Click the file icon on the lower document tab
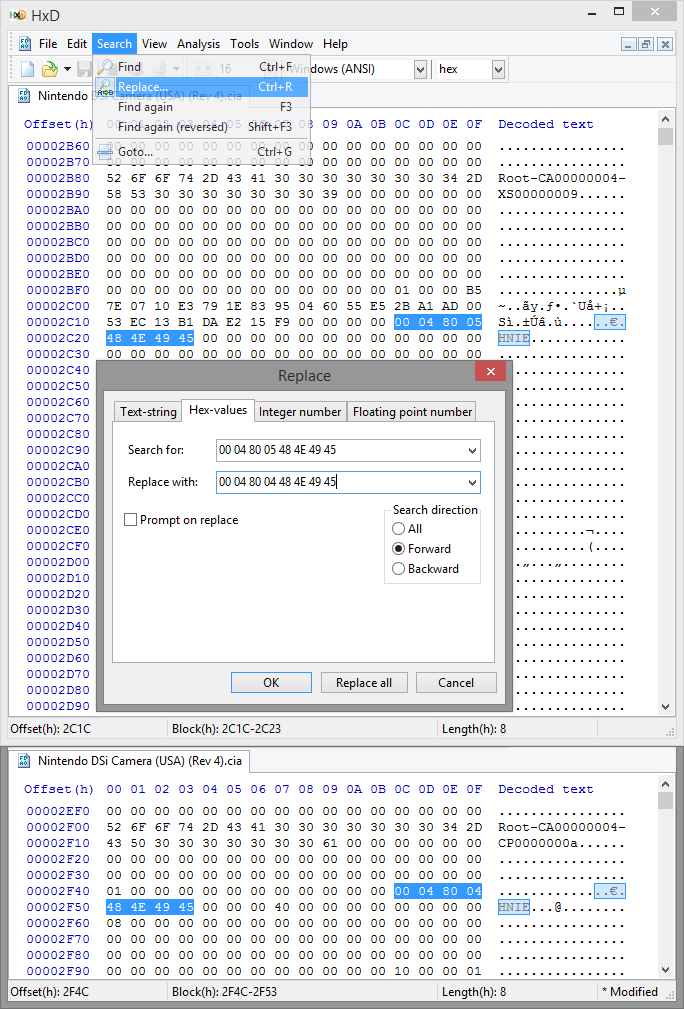 click(24, 761)
